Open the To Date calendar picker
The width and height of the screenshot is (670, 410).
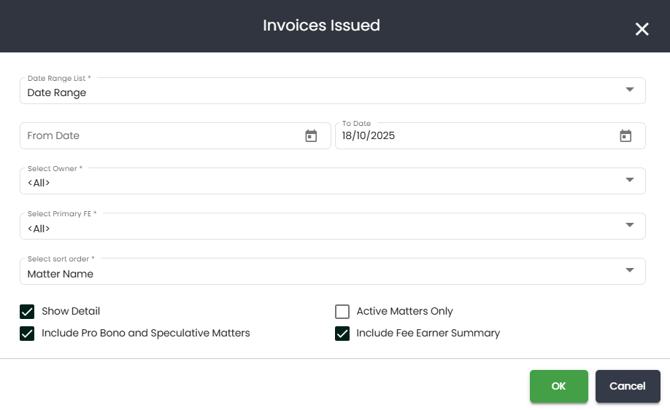tap(625, 136)
